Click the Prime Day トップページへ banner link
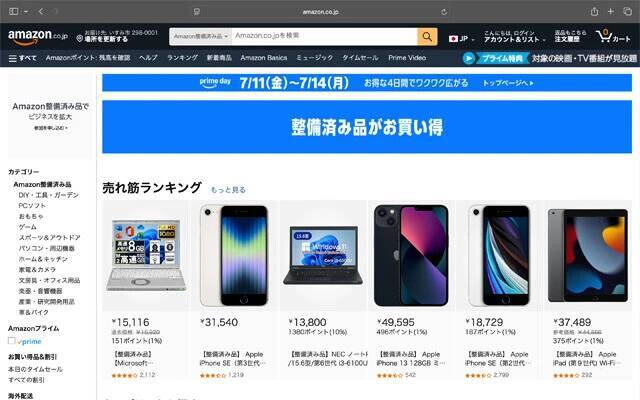Screen dimensions: 640x400 (508, 83)
